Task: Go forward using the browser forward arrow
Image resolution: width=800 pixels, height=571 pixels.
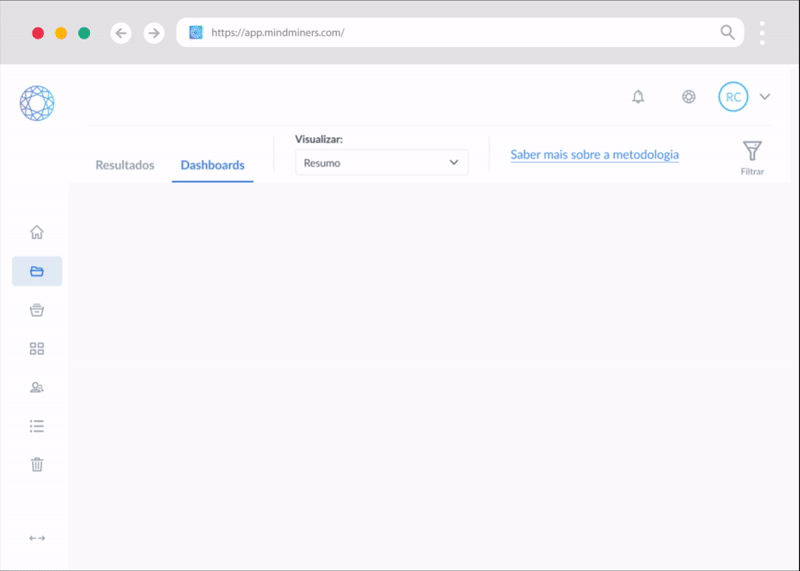Action: coord(154,33)
